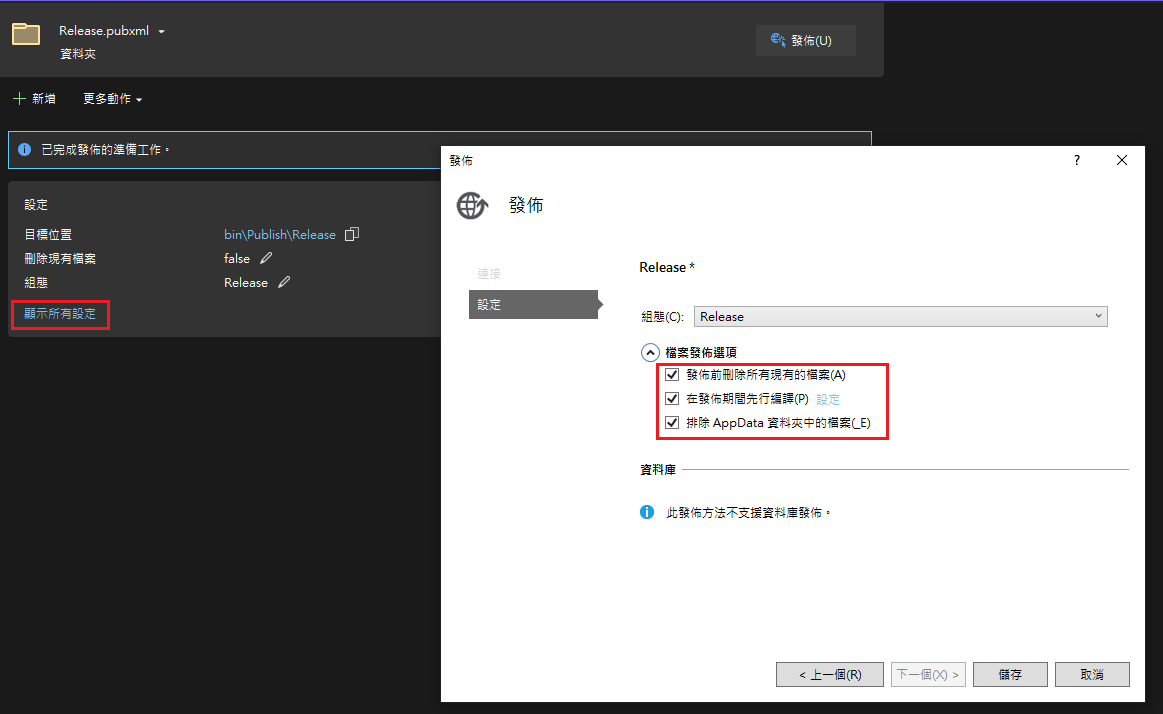Open the Release.pubxml profile dropdown
The width and height of the screenshot is (1163, 714).
coord(162,30)
